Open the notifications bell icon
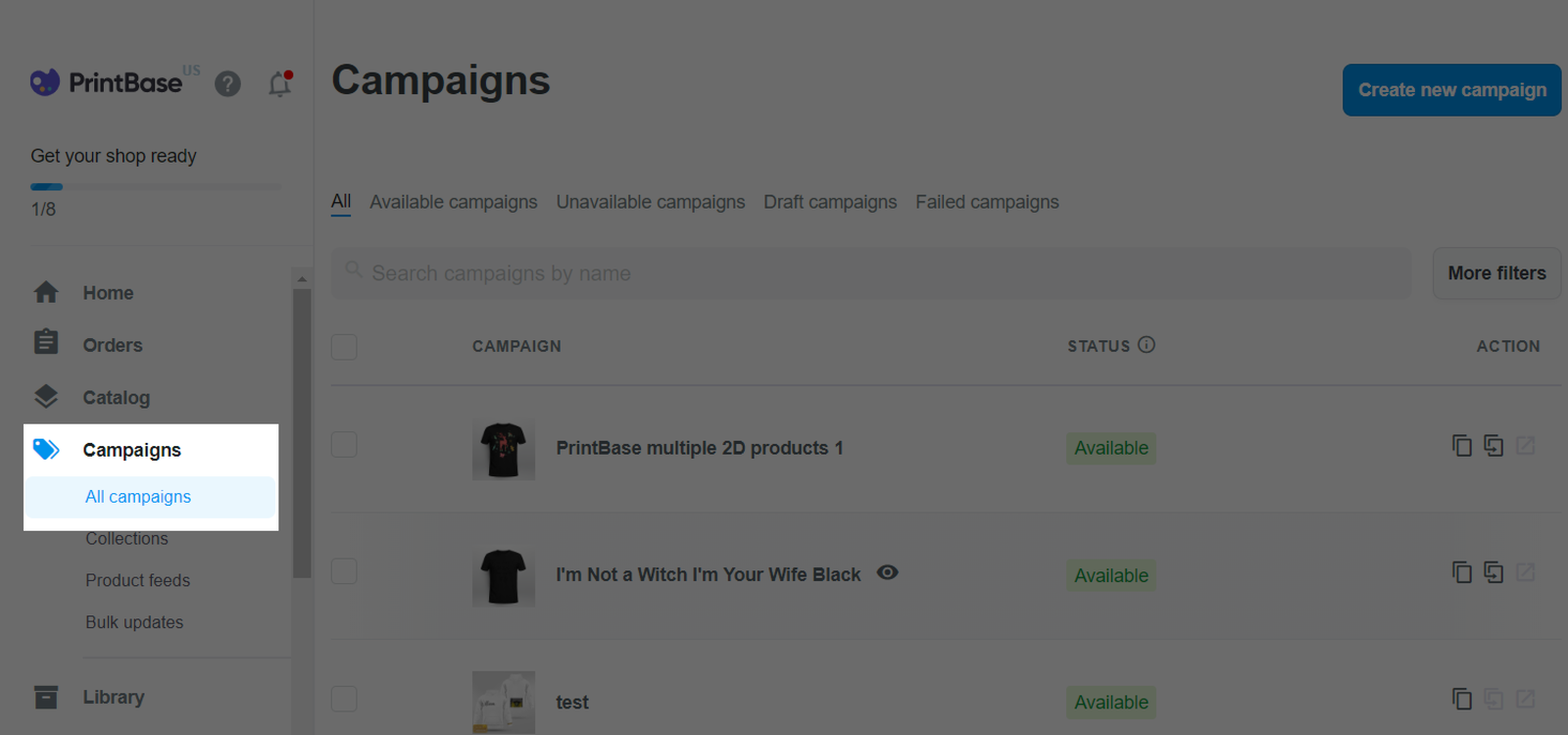Screen dimensions: 1568x735 coord(280,84)
